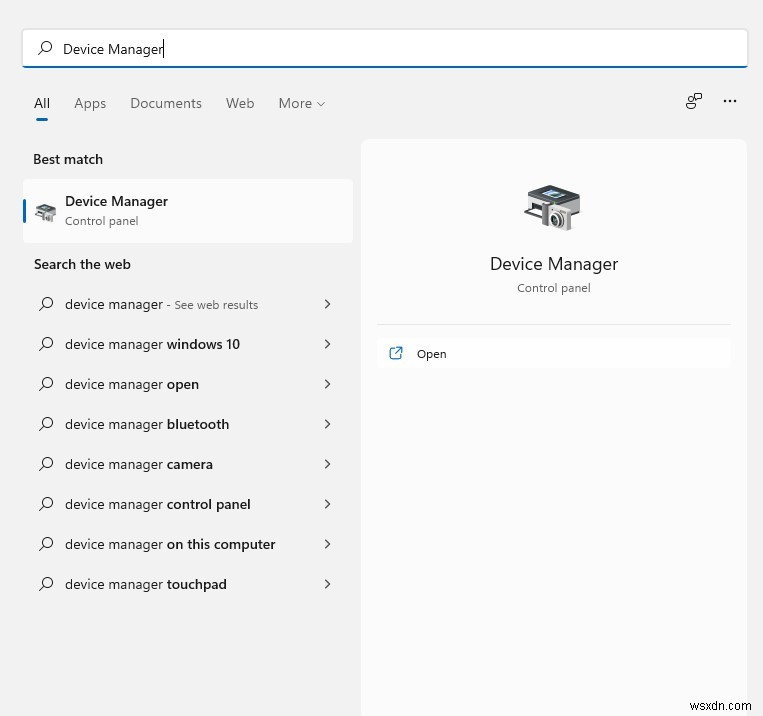Switch to the Apps tab

click(90, 103)
